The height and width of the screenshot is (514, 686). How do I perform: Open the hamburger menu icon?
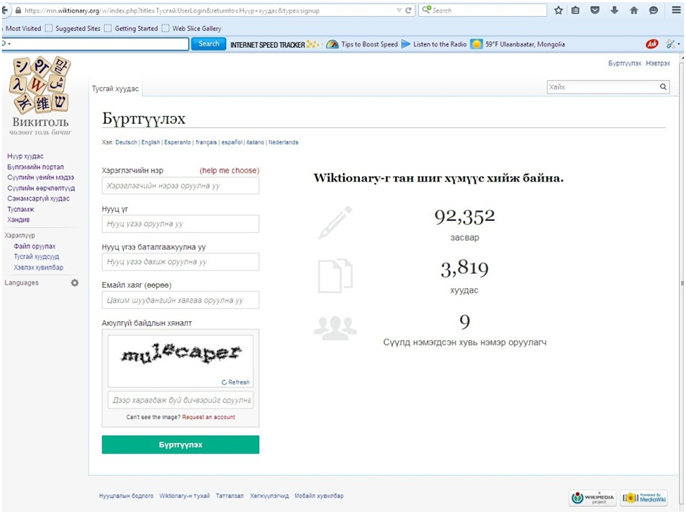point(676,10)
